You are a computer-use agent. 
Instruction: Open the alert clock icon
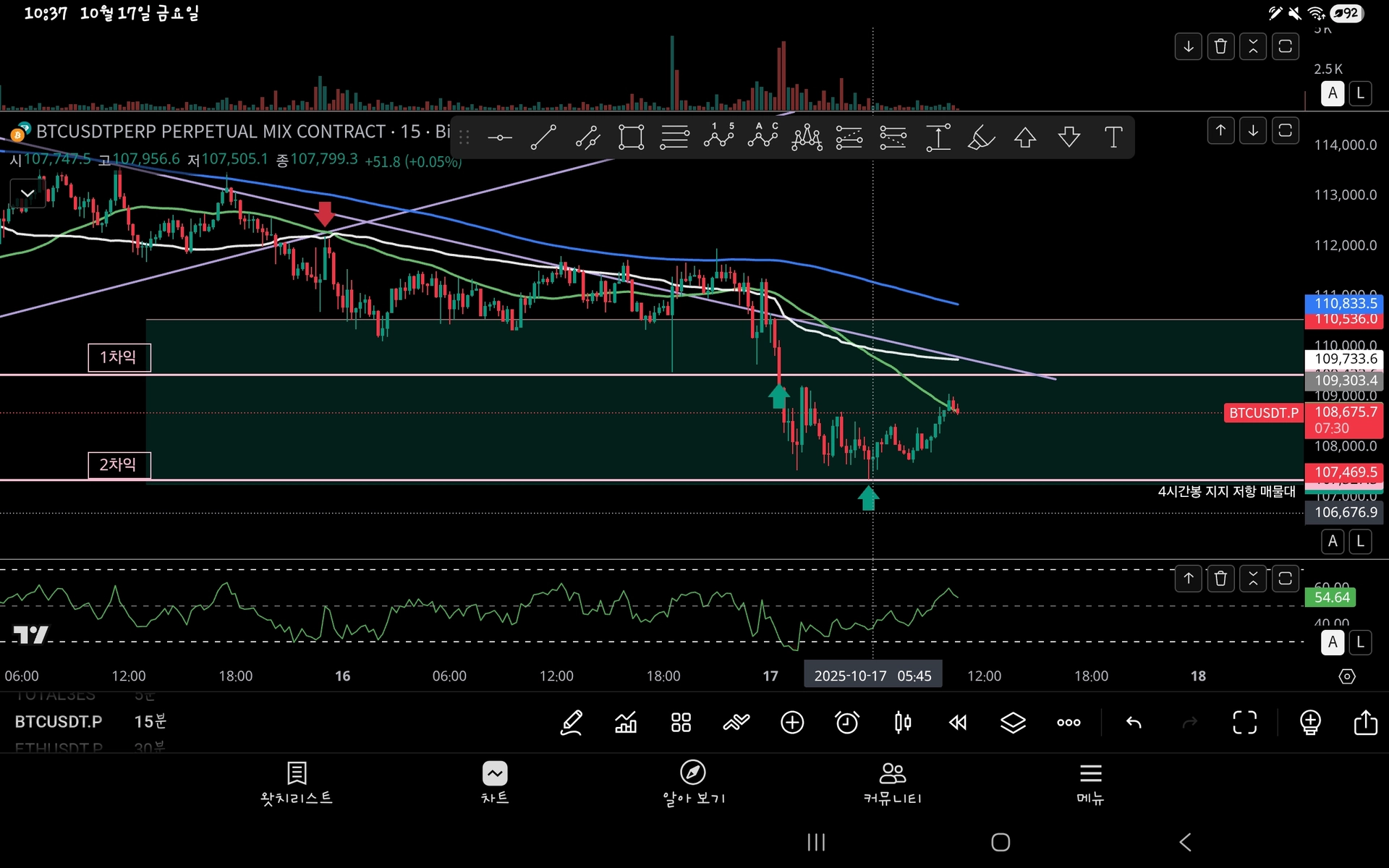click(847, 722)
